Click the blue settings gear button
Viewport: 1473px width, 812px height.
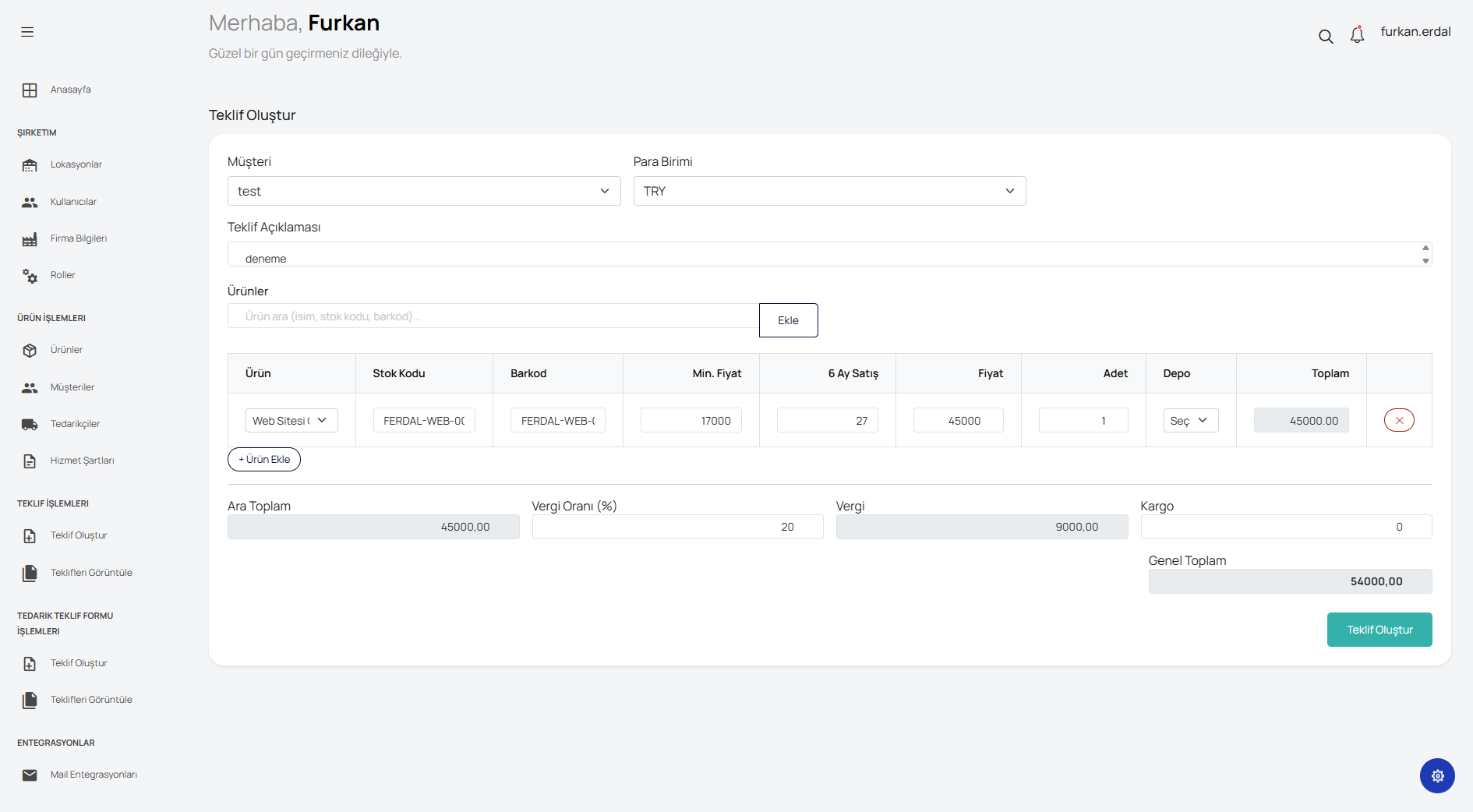point(1437,775)
